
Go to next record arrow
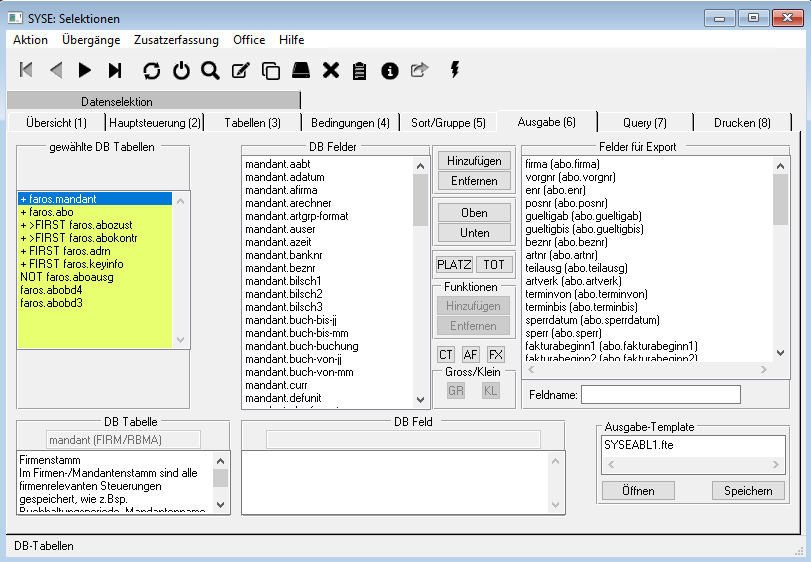click(85, 70)
